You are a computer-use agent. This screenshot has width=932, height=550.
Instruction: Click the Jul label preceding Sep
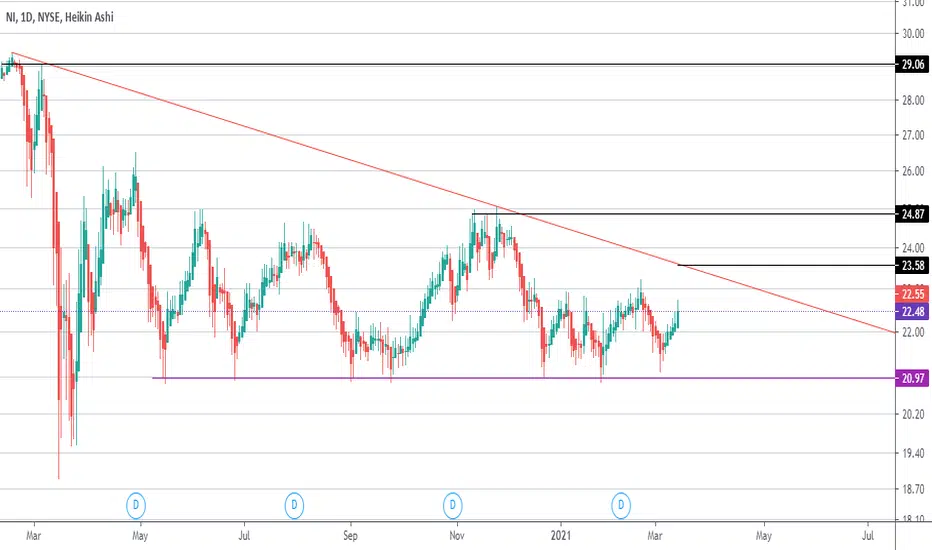(x=244, y=536)
